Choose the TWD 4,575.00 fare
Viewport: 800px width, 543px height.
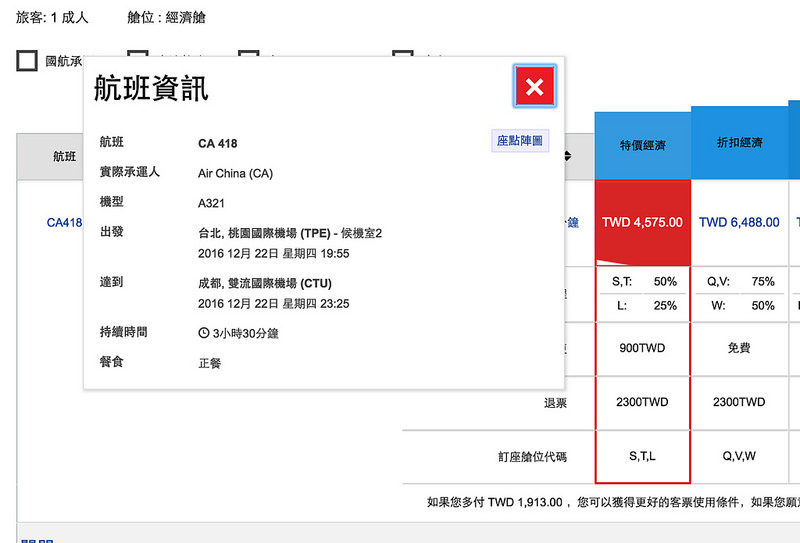coord(642,222)
